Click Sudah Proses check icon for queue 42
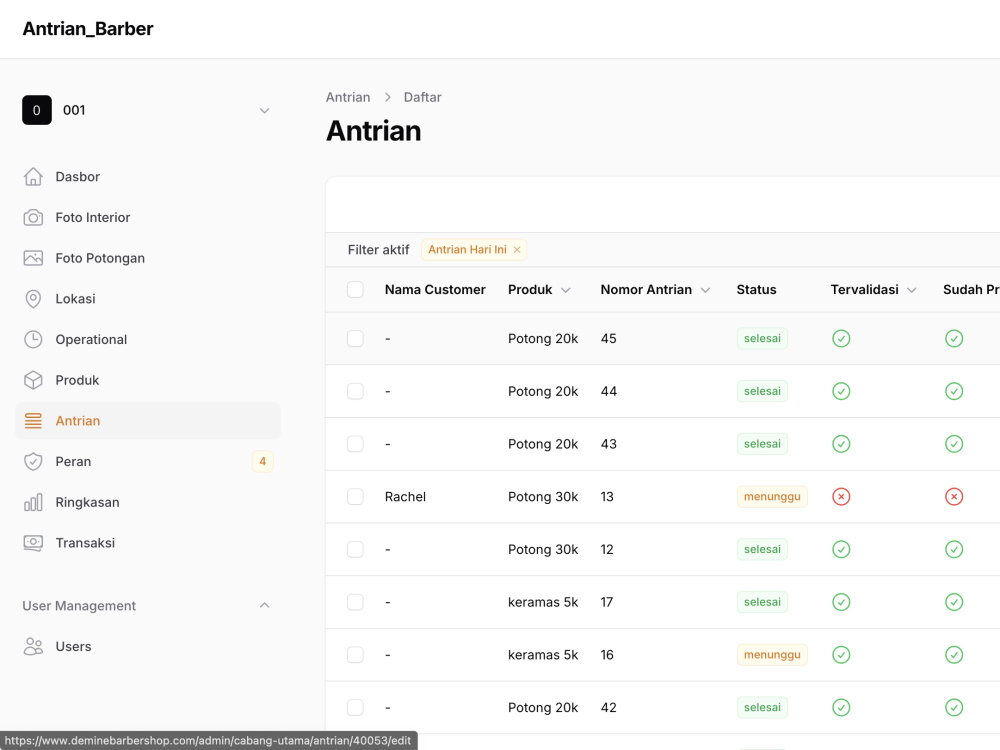This screenshot has width=1000, height=750. coord(954,708)
